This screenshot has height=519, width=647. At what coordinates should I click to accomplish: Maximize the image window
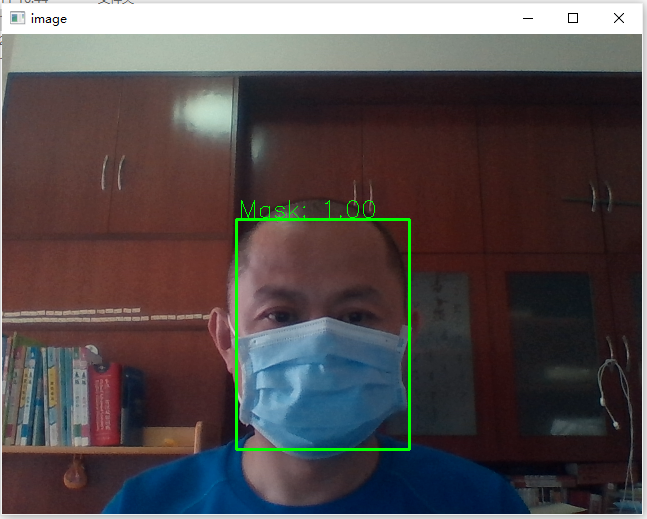[x=573, y=18]
